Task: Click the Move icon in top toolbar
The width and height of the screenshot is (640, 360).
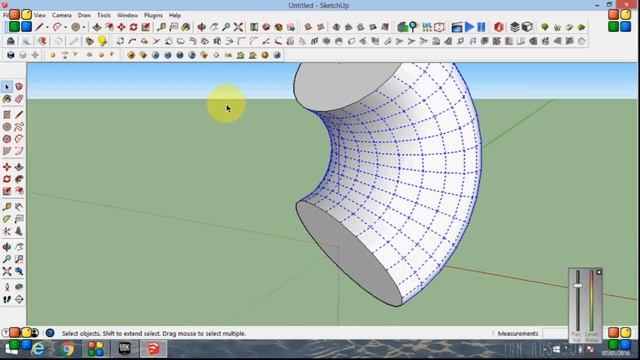Action: (x=121, y=27)
